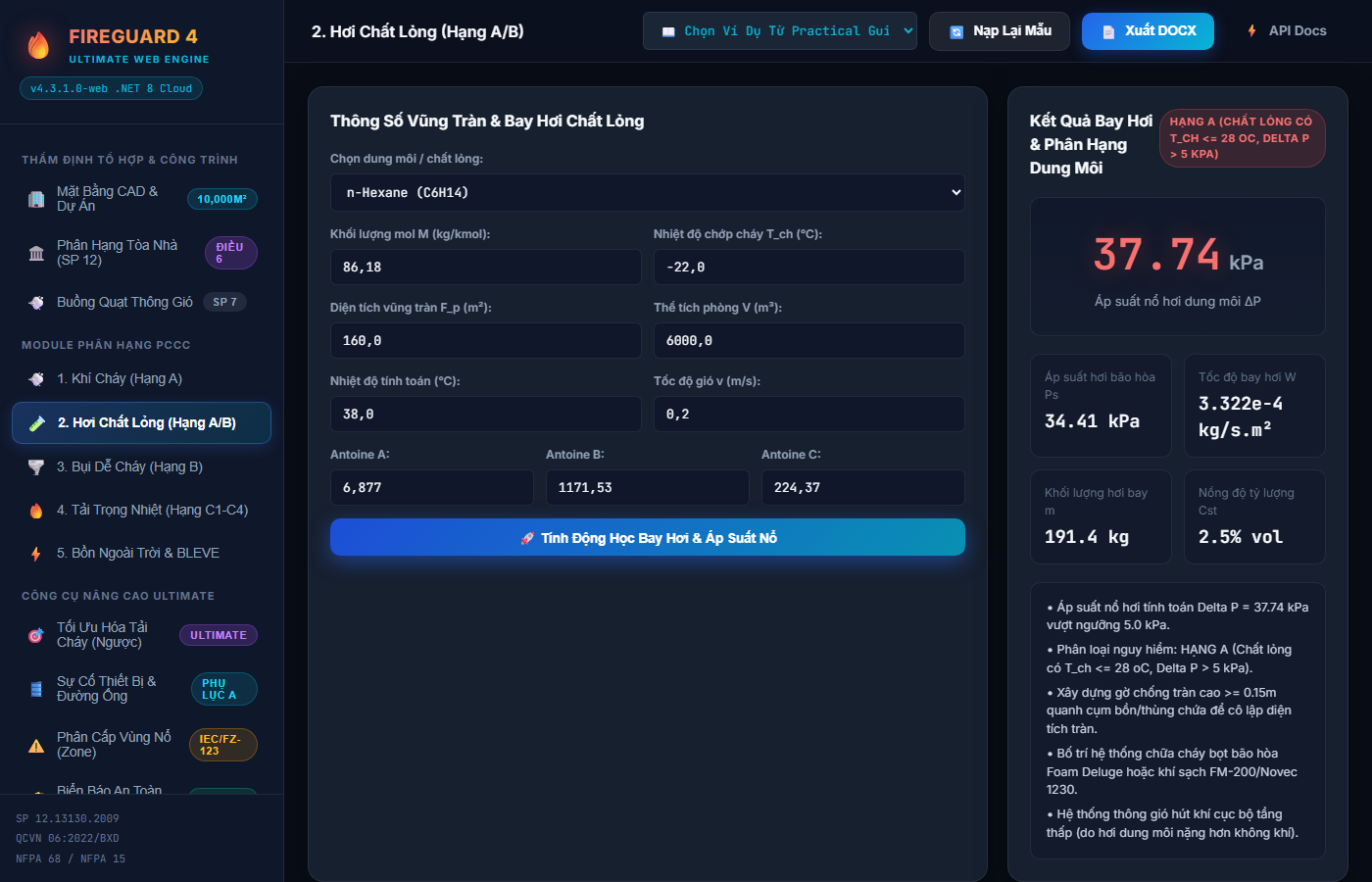
Task: Click the Diện tích vũng tràn F_p field
Action: point(486,340)
